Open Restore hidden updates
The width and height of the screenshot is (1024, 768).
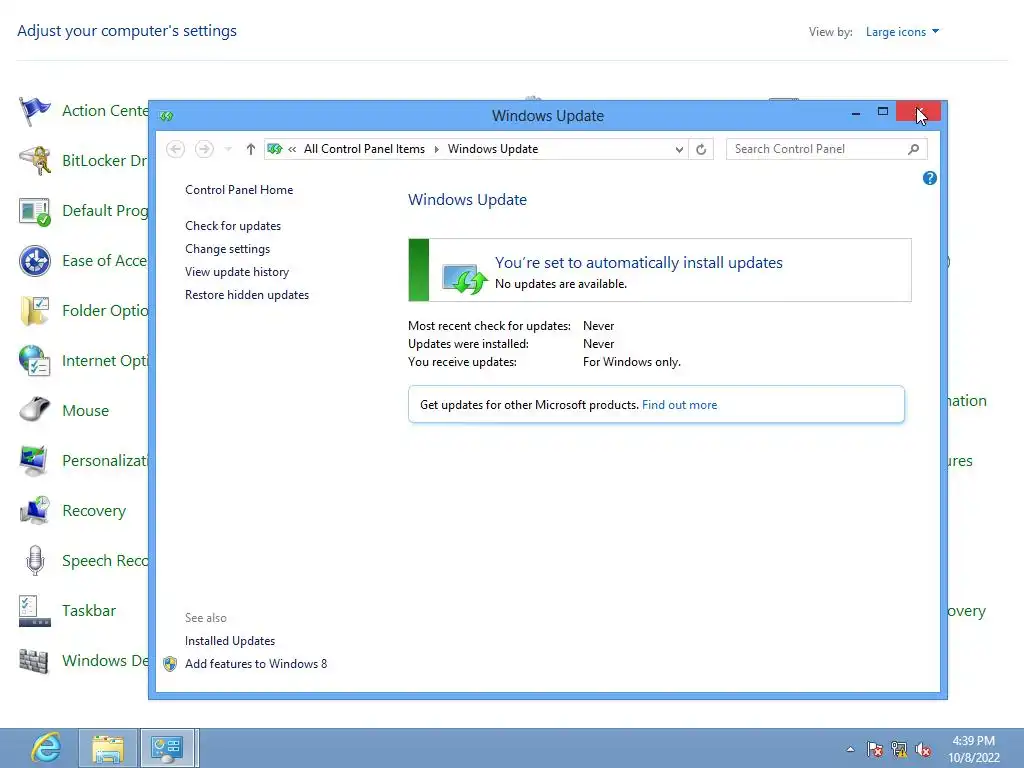(247, 295)
